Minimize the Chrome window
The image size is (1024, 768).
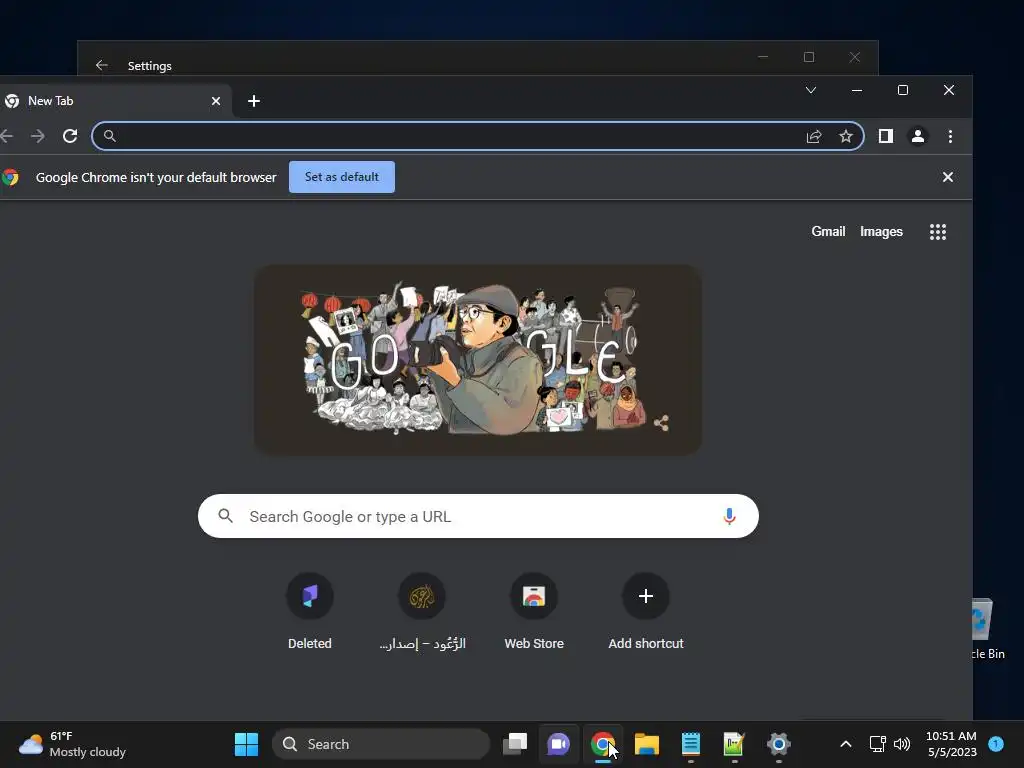(x=857, y=90)
